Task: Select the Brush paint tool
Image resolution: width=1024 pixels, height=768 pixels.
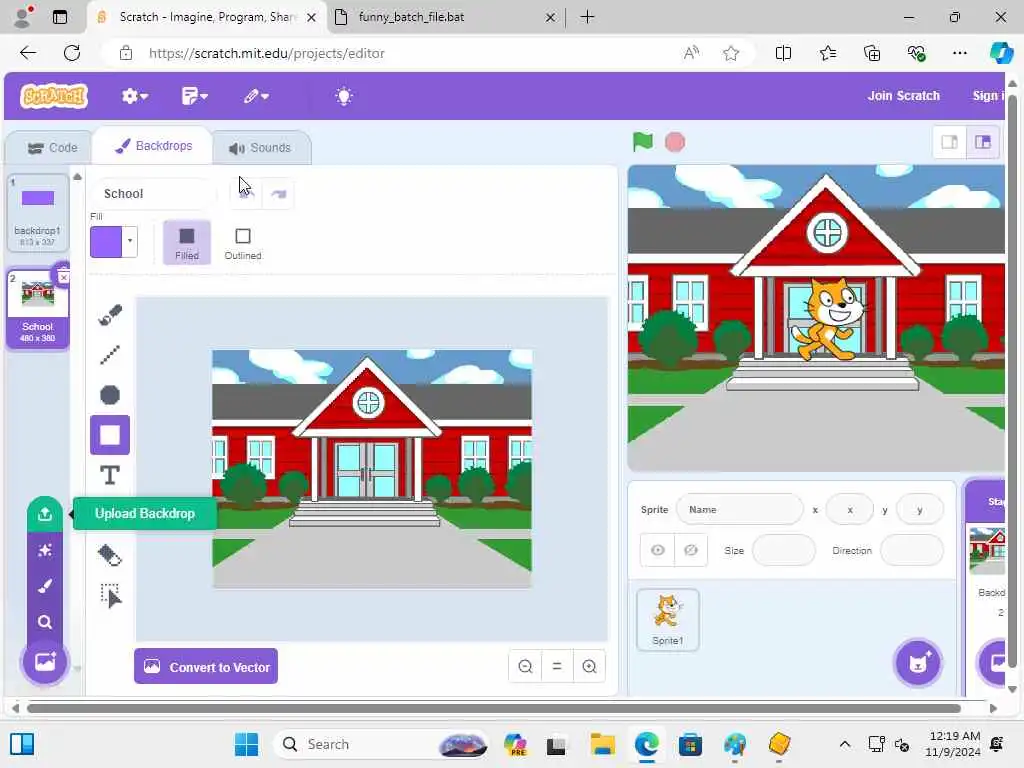Action: [110, 315]
